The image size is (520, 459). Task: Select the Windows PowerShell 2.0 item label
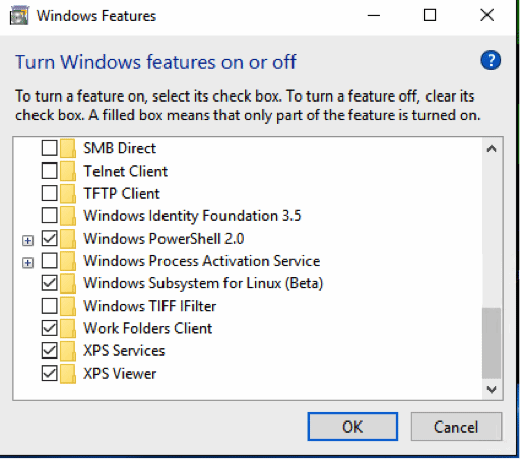coord(164,239)
